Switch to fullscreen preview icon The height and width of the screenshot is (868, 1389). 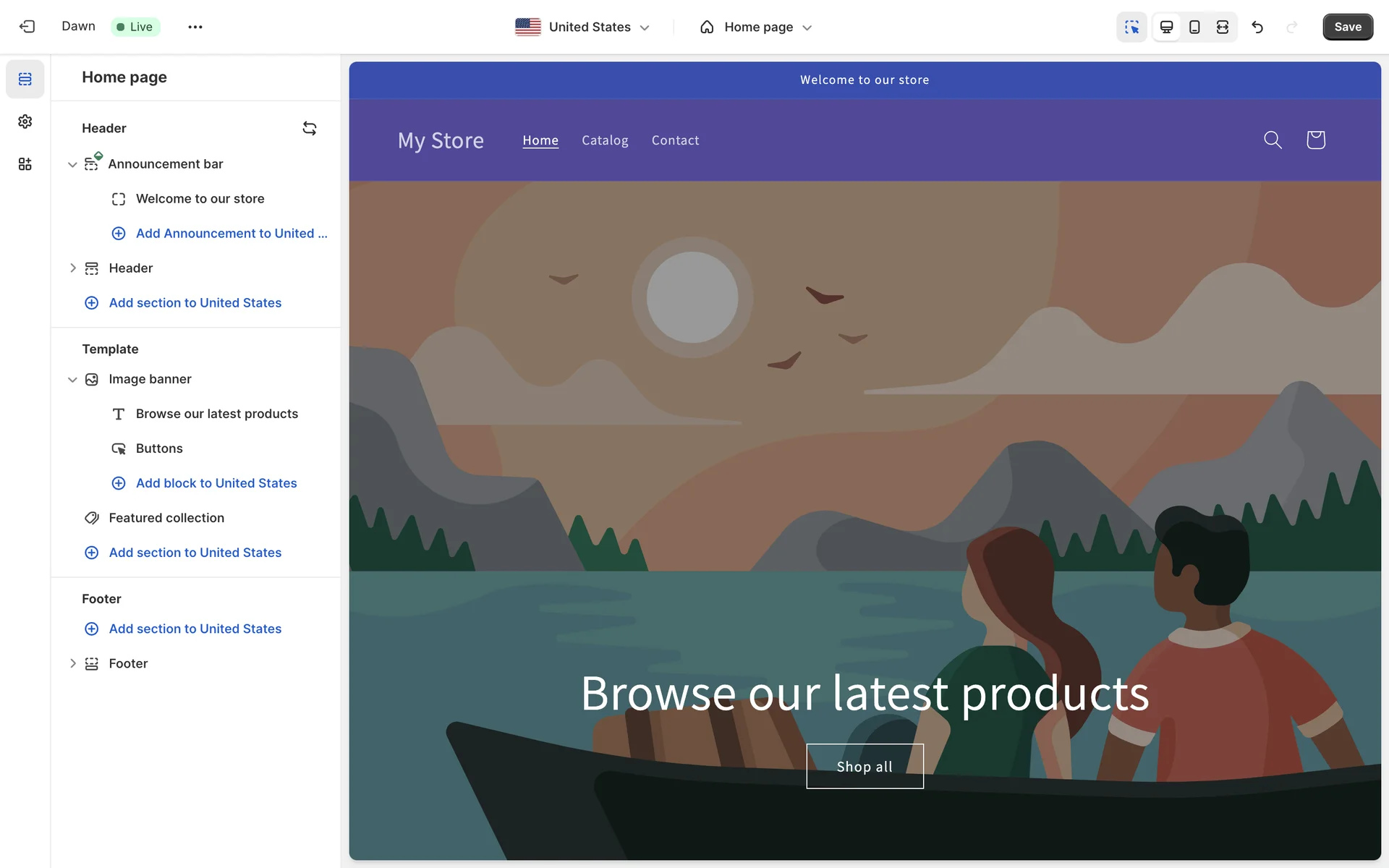pos(1223,27)
